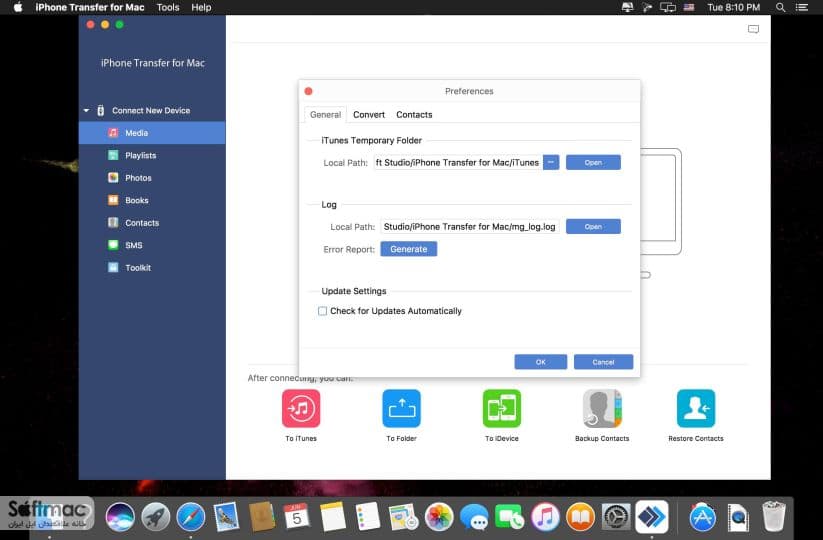The image size is (823, 540).
Task: Open Launchpad from the Dock
Action: (155, 517)
